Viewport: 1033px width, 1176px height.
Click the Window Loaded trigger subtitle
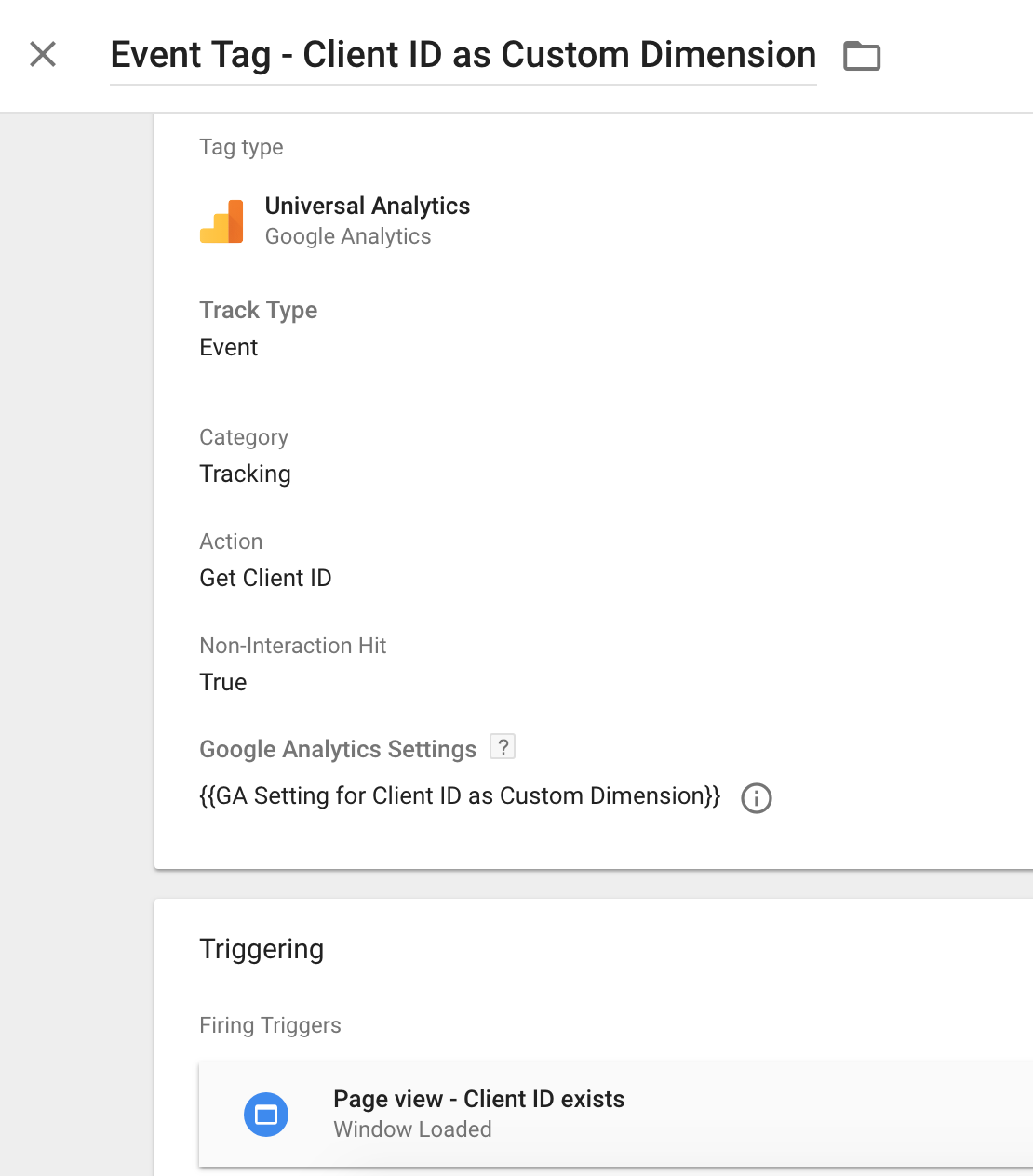coord(413,1129)
